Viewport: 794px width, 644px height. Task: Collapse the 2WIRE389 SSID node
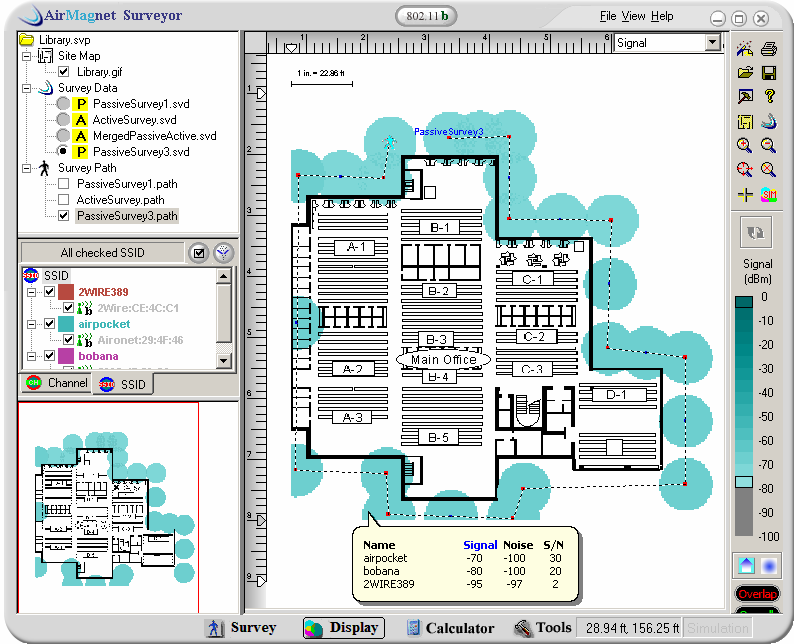(x=31, y=292)
